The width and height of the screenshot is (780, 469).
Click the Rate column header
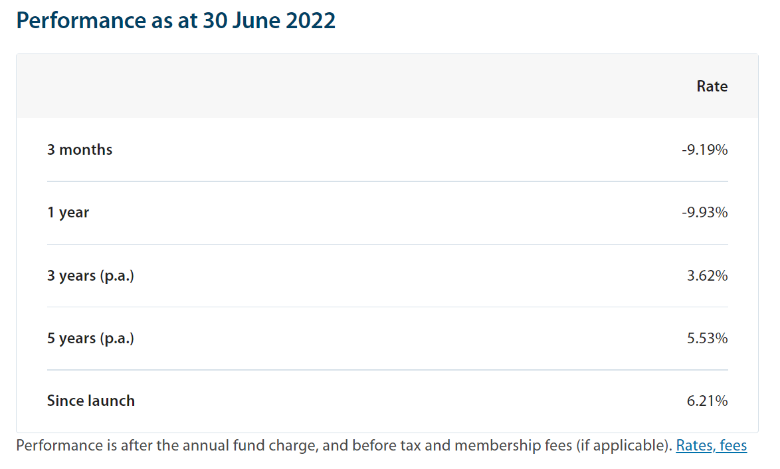pyautogui.click(x=712, y=86)
